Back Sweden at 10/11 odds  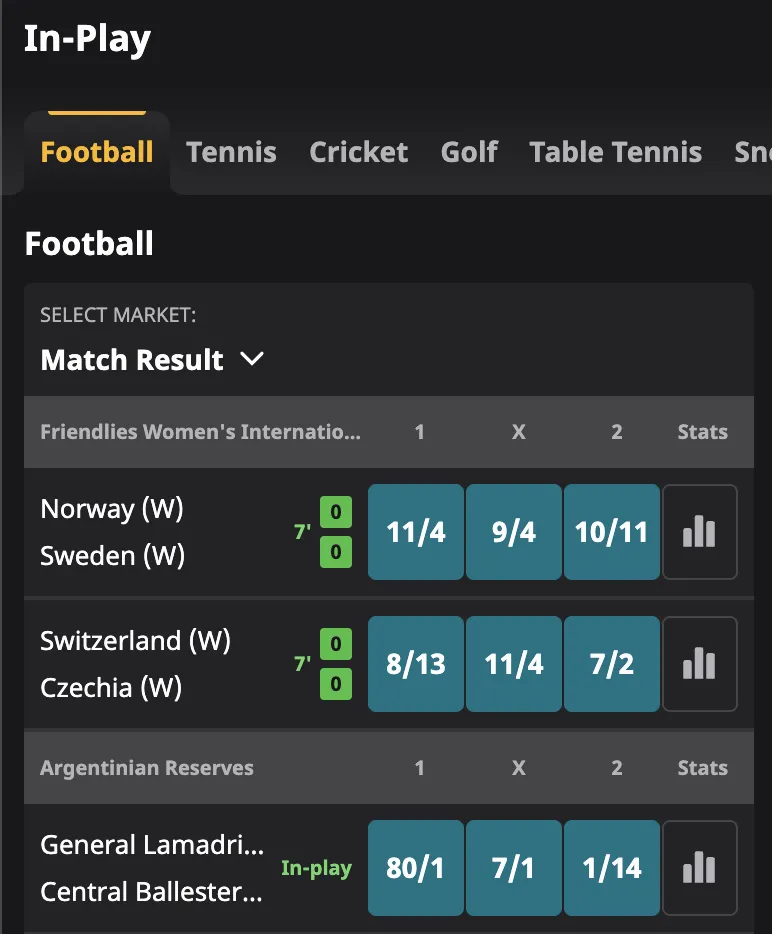tap(611, 531)
